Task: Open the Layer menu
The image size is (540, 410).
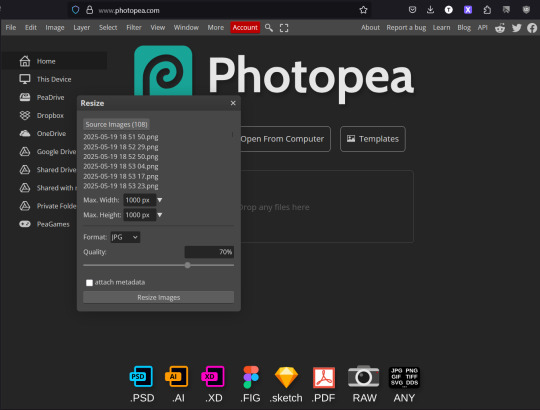Action: (x=82, y=28)
